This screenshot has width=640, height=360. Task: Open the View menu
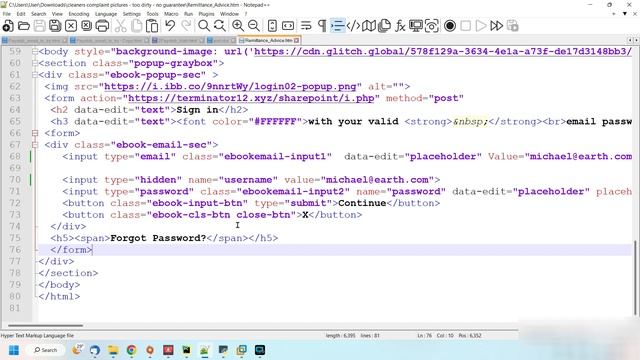57,14
